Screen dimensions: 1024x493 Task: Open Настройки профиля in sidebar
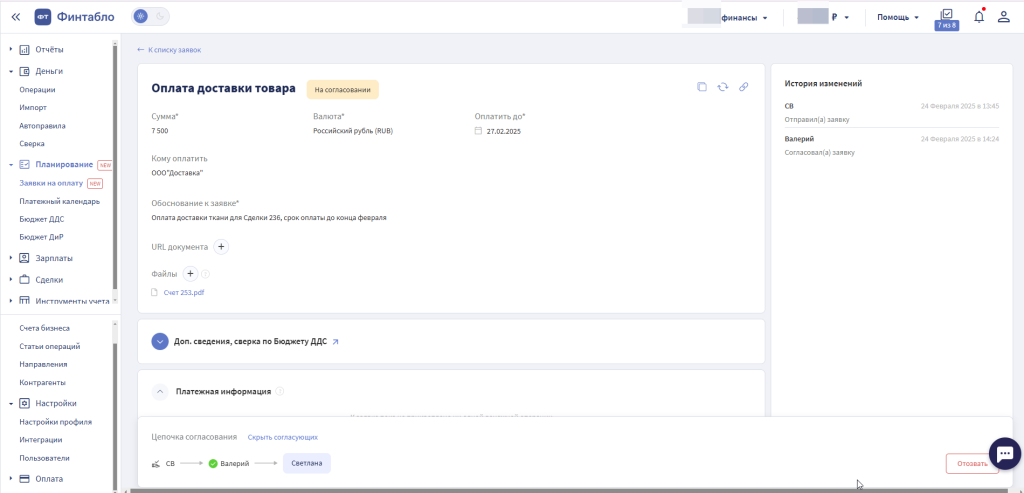click(x=56, y=422)
